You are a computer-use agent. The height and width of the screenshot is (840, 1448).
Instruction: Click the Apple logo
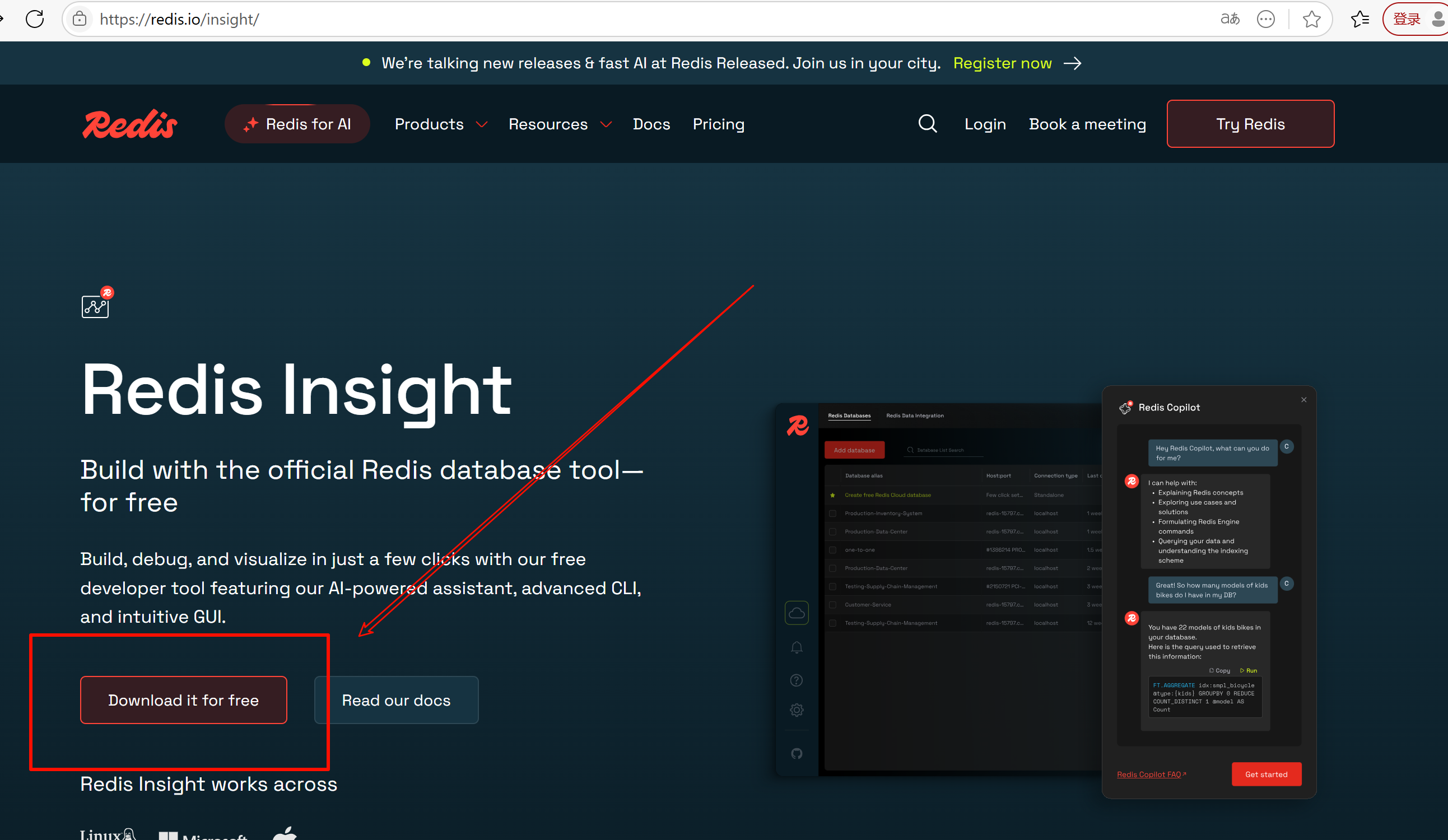pos(285,833)
